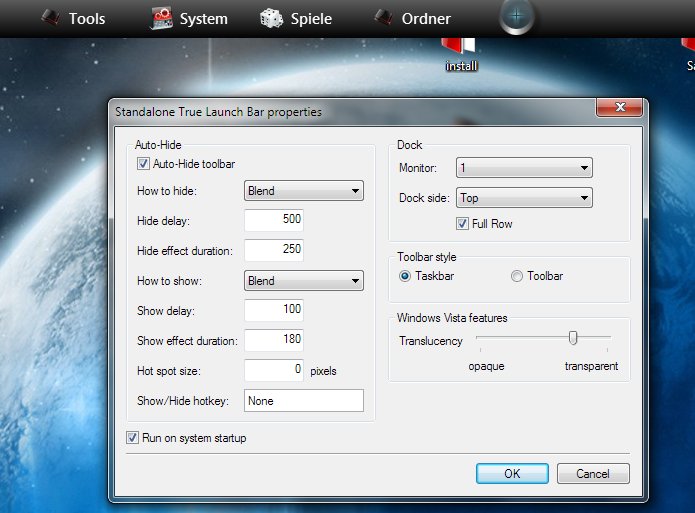Open the Dock side dropdown
This screenshot has height=513, width=695.
coord(524,198)
